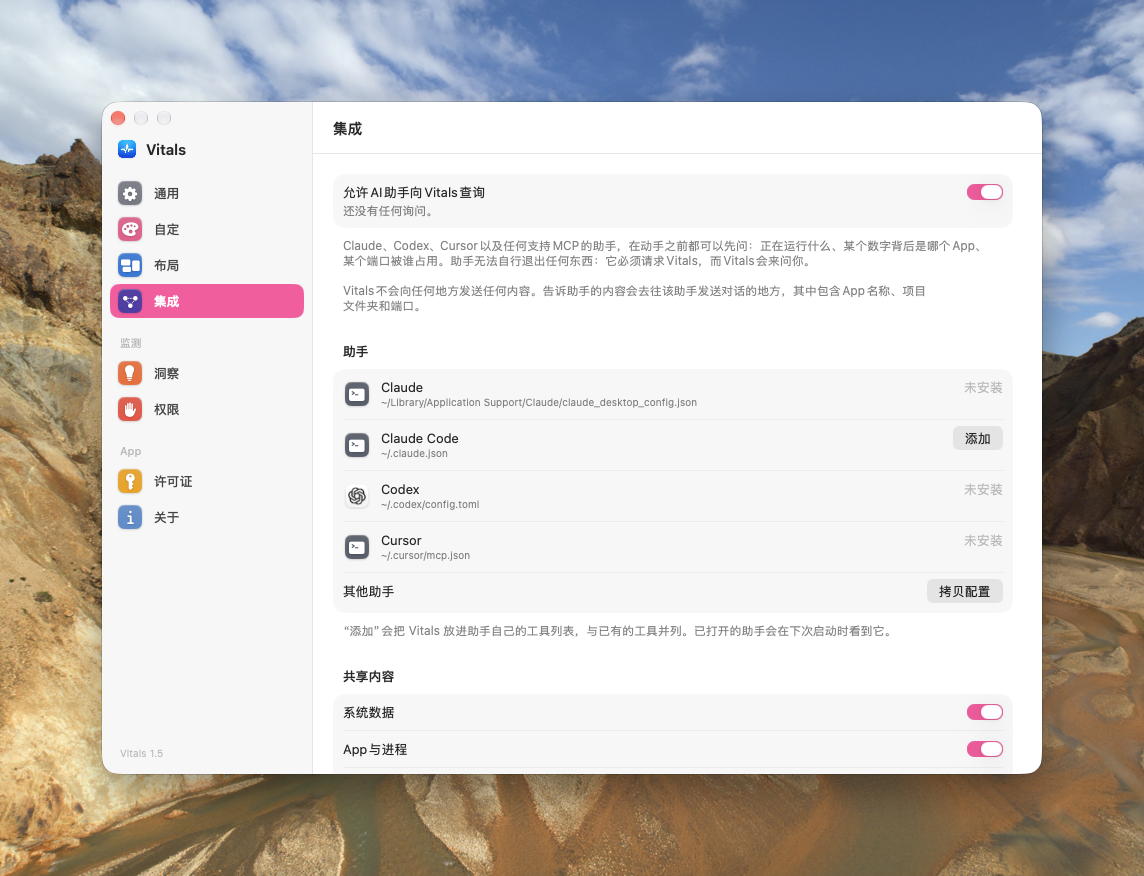This screenshot has height=876, width=1144.
Task: Click the key icon beside 许可证
Action: 130,481
